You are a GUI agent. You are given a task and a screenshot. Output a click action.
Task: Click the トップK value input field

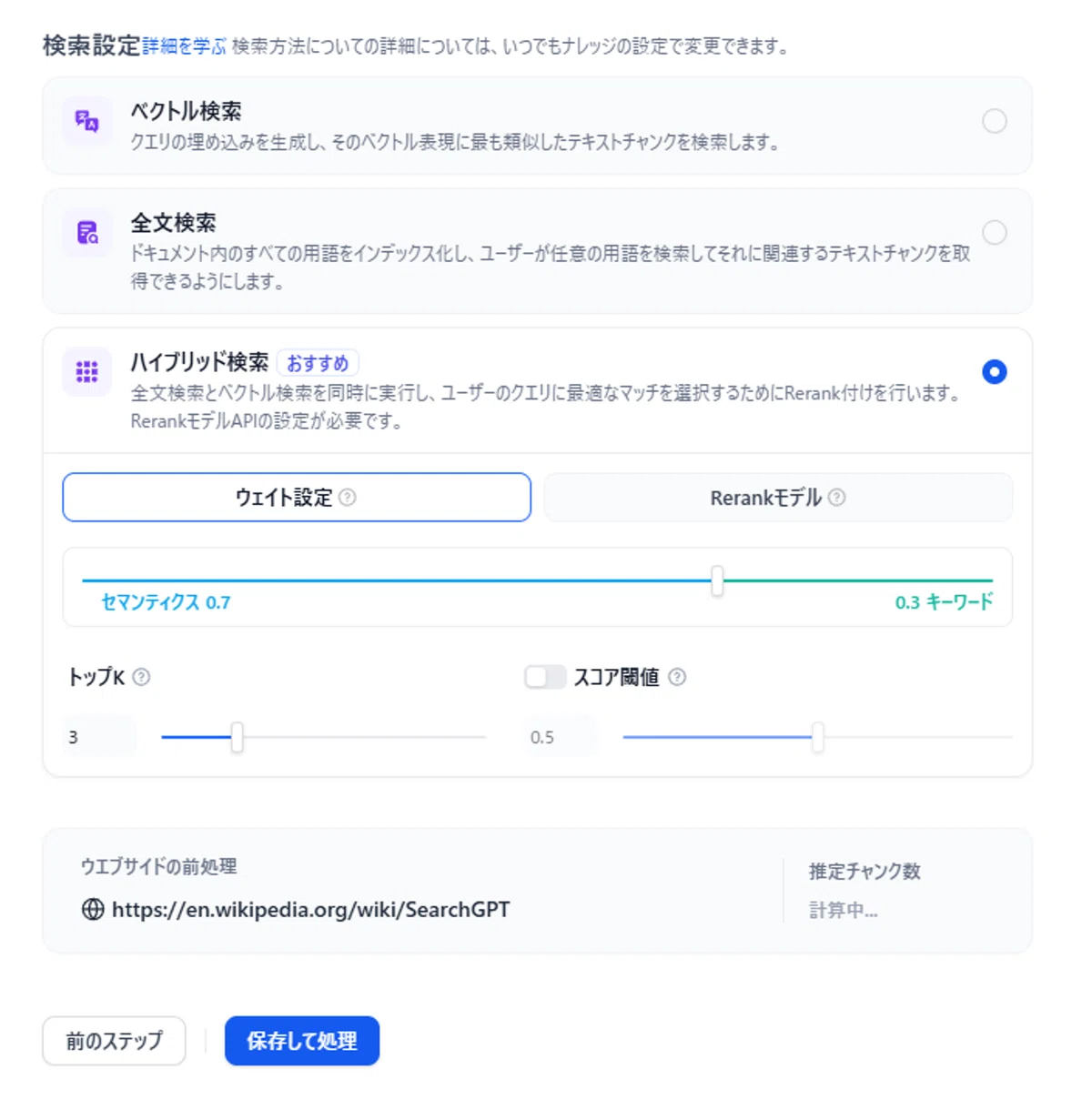pos(99,737)
